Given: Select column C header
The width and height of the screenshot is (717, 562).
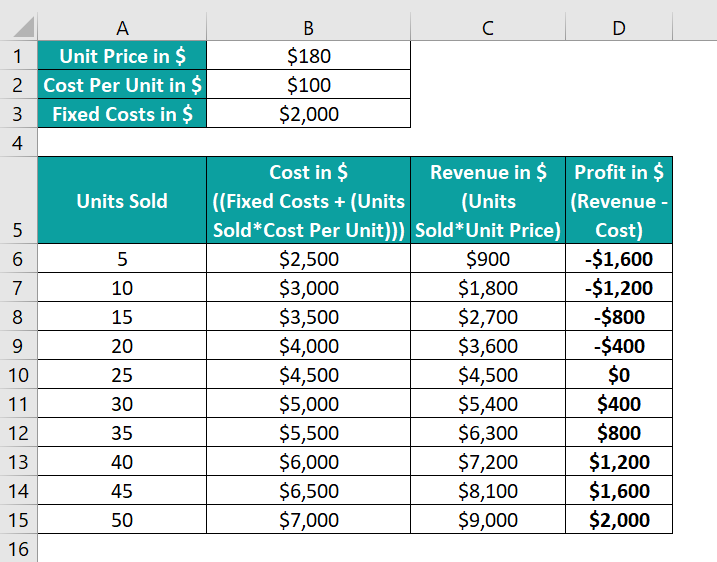Looking at the screenshot, I should 488,27.
